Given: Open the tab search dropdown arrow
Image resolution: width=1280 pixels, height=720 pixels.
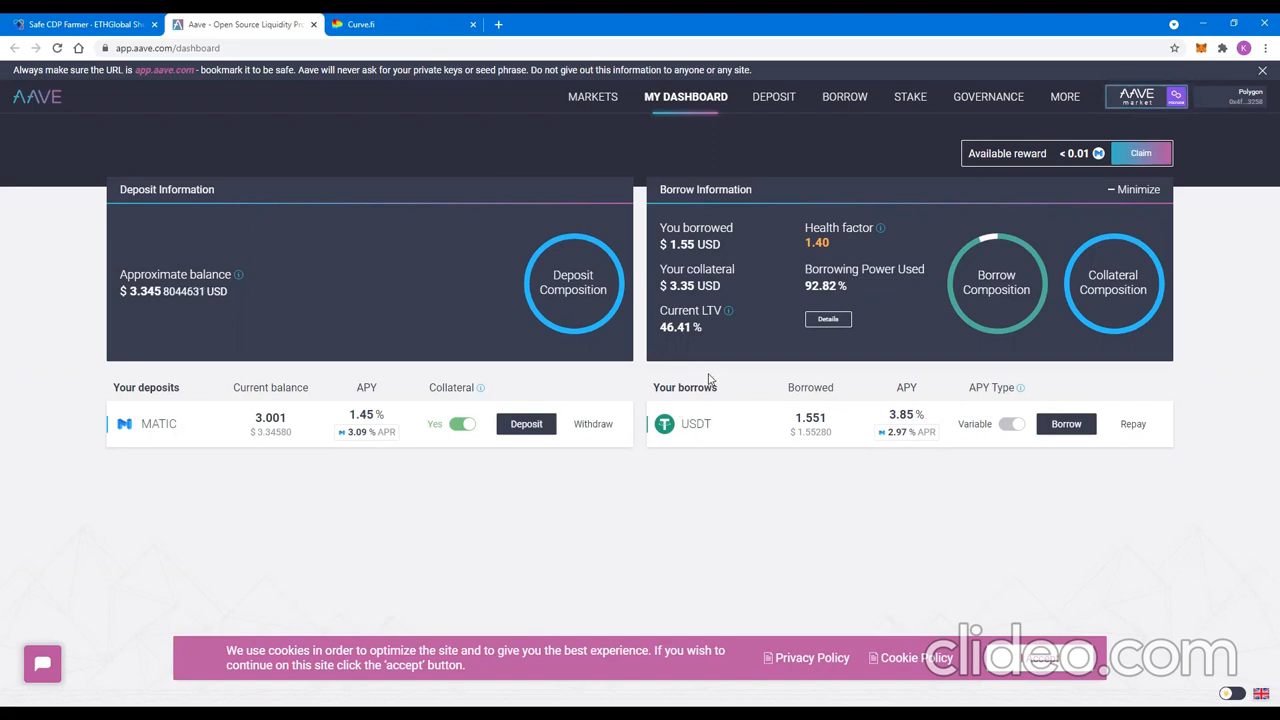Looking at the screenshot, I should [1174, 24].
